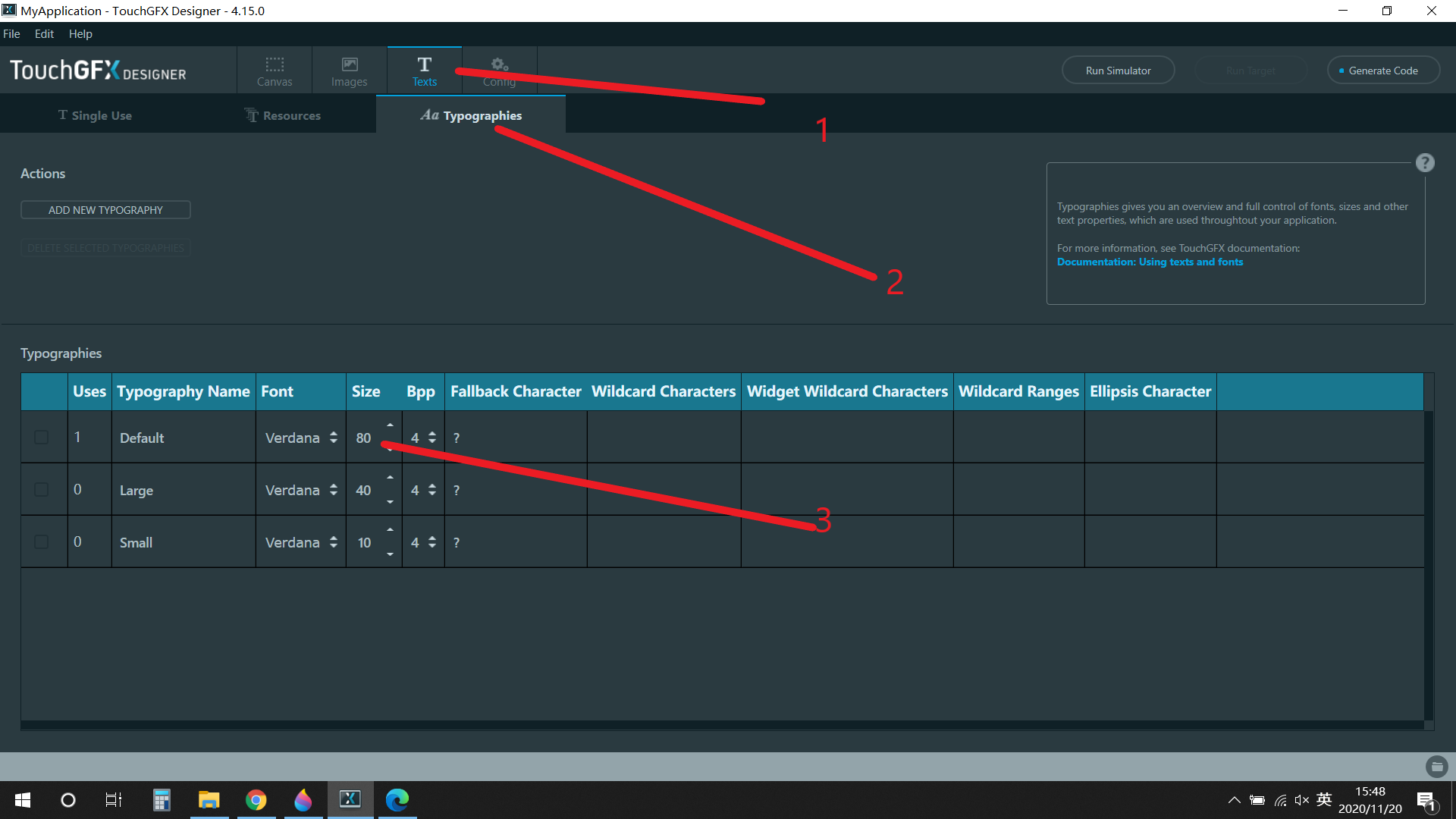Increase the Default typography size with the up arrow
Screen dimensions: 1456x819
pos(390,425)
